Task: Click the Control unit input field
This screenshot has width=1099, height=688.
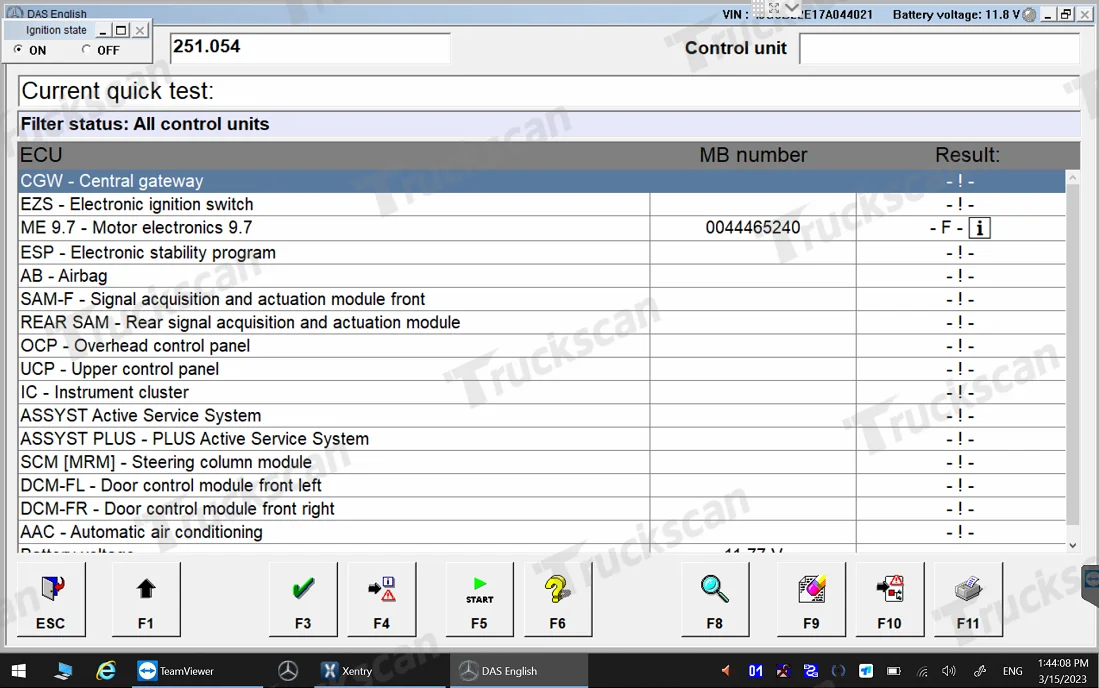Action: (939, 48)
